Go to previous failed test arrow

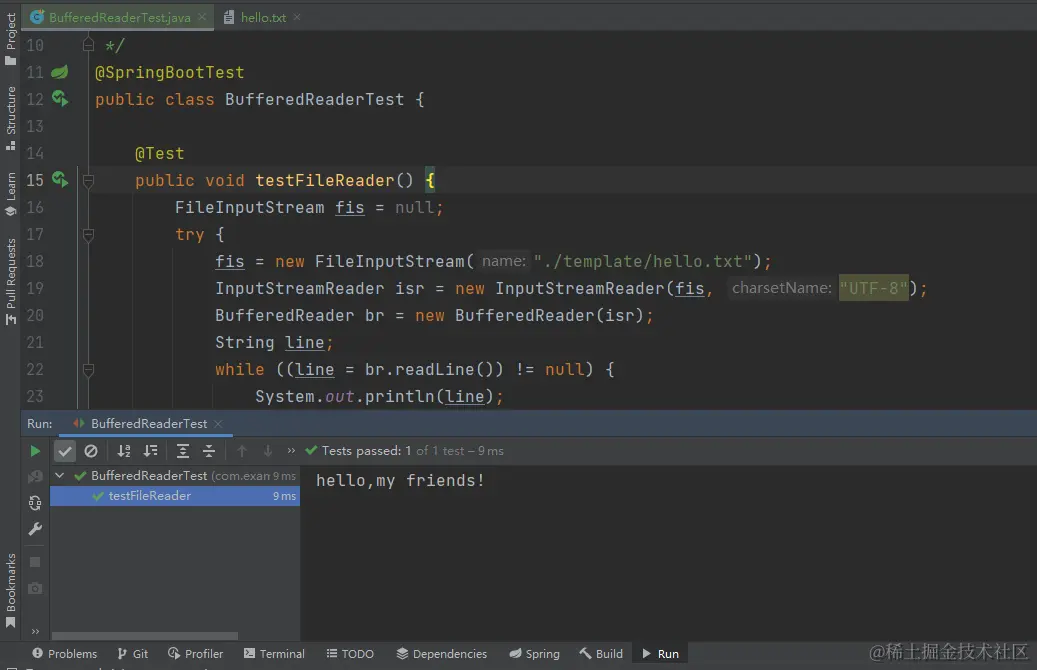pos(242,451)
